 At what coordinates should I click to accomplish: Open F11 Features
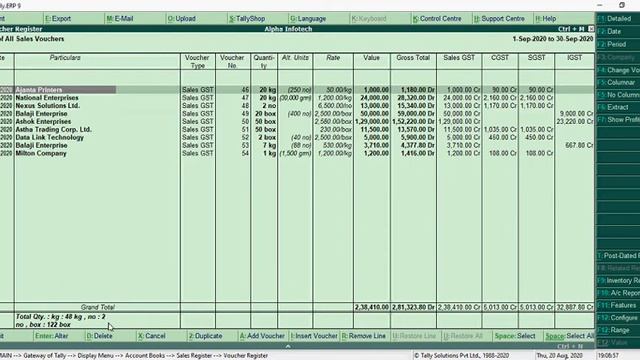[x=618, y=305]
